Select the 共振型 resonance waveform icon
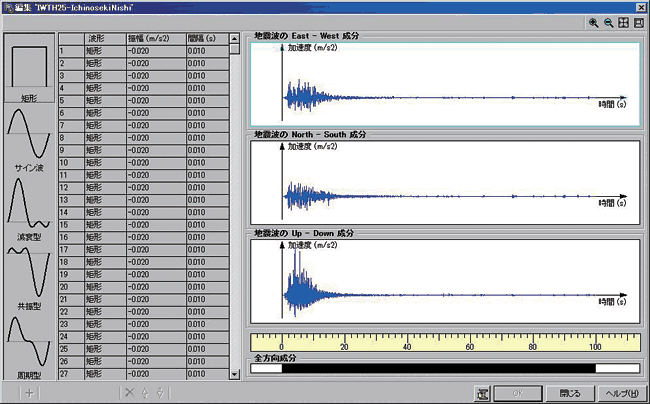 30,271
